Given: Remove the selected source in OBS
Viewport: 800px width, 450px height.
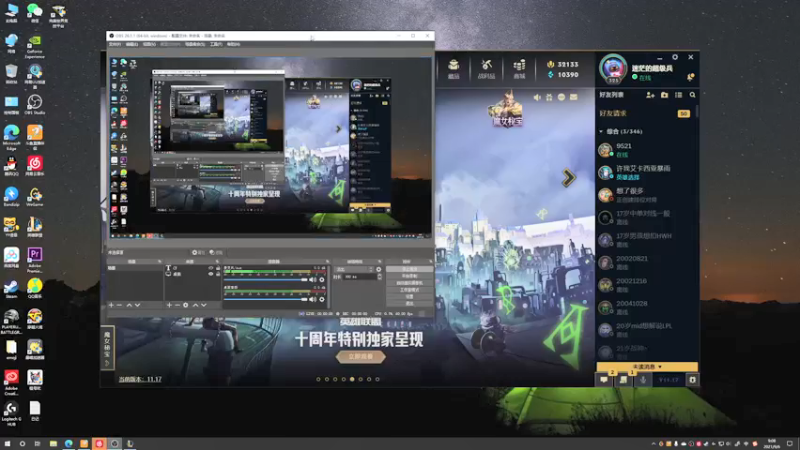Looking at the screenshot, I should (x=178, y=305).
